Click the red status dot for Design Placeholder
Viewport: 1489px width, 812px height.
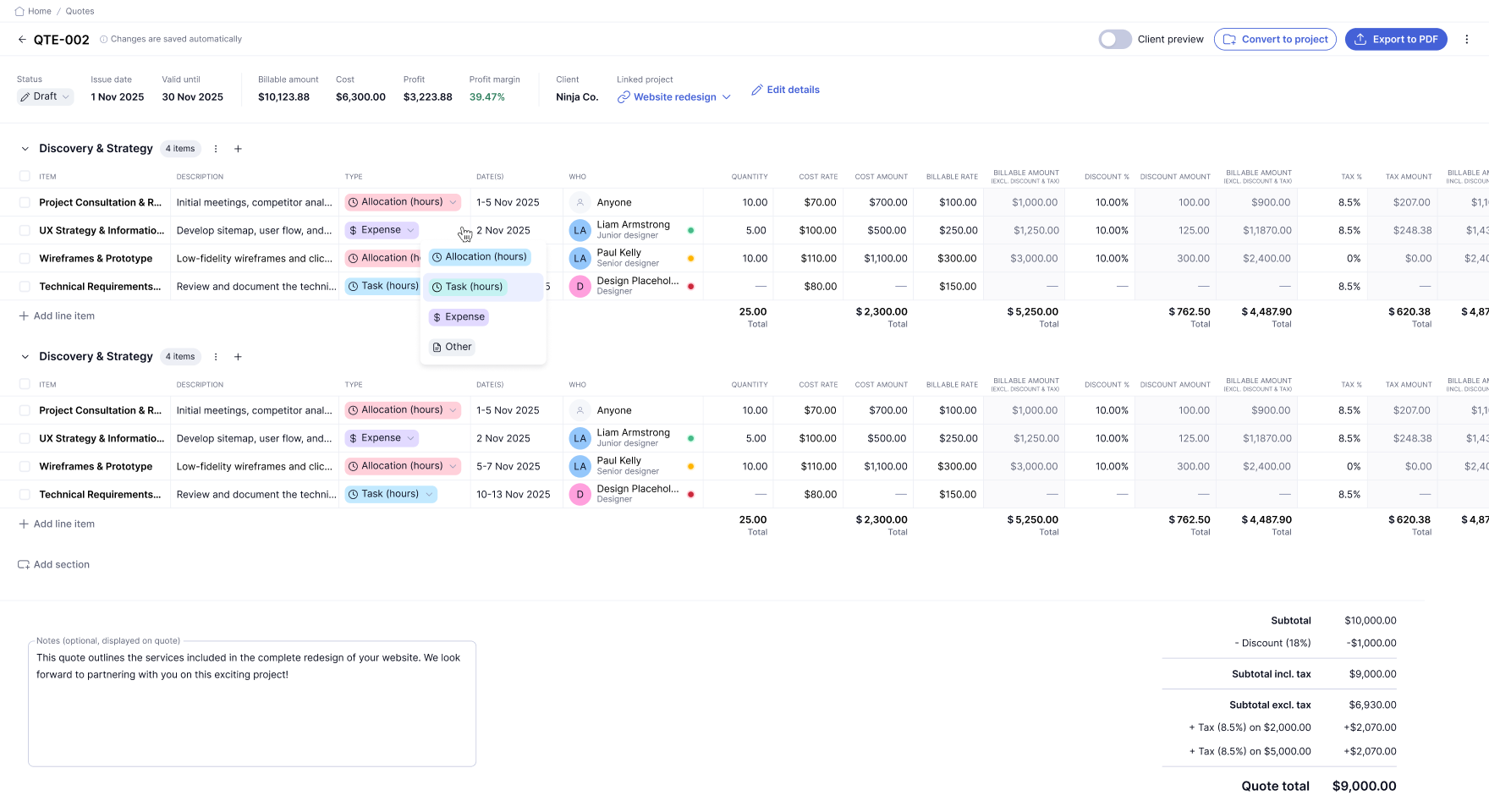(x=691, y=287)
